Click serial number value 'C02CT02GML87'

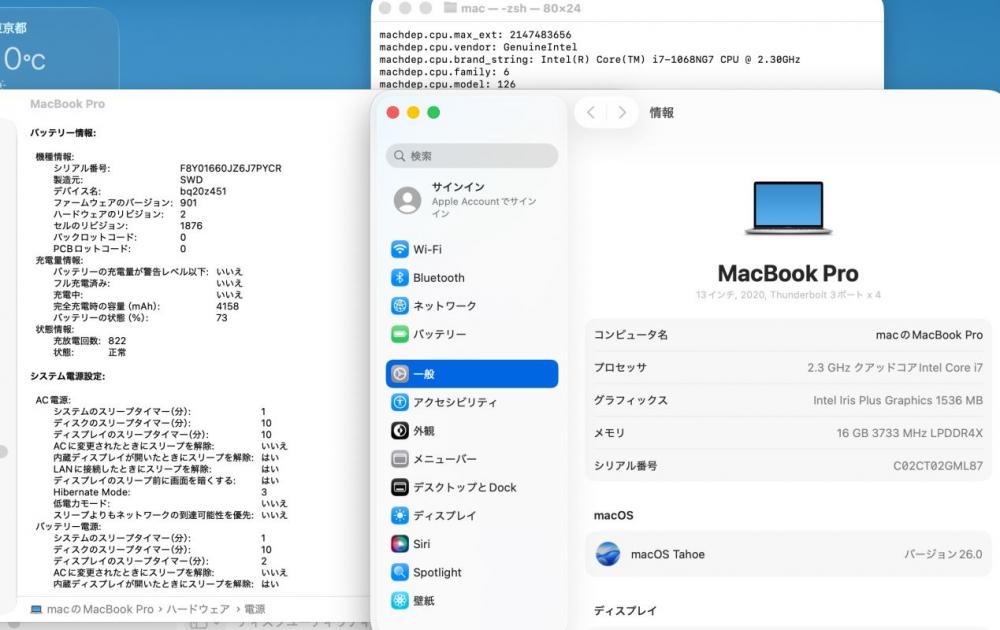[938, 466]
